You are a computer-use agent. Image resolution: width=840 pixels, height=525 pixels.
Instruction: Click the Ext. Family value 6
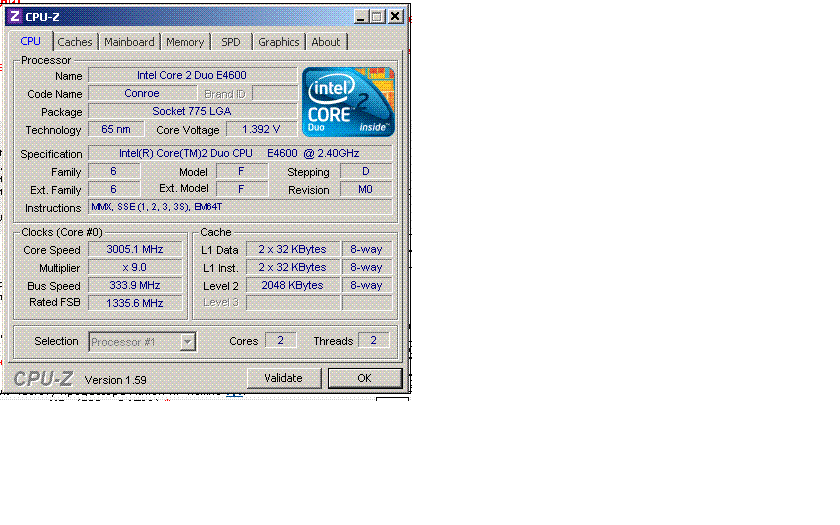pos(114,189)
